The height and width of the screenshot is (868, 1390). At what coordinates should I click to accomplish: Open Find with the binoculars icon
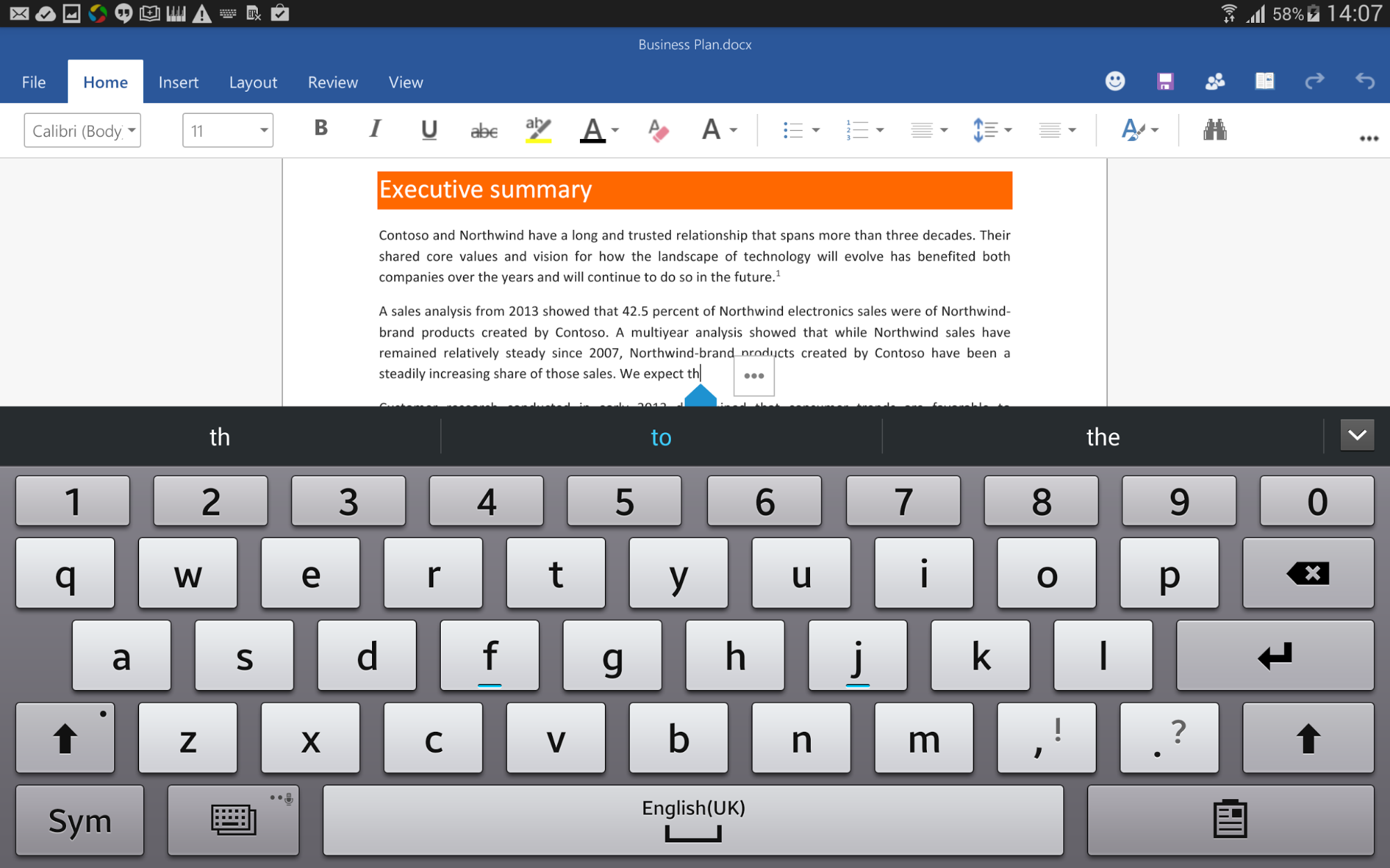(1214, 130)
